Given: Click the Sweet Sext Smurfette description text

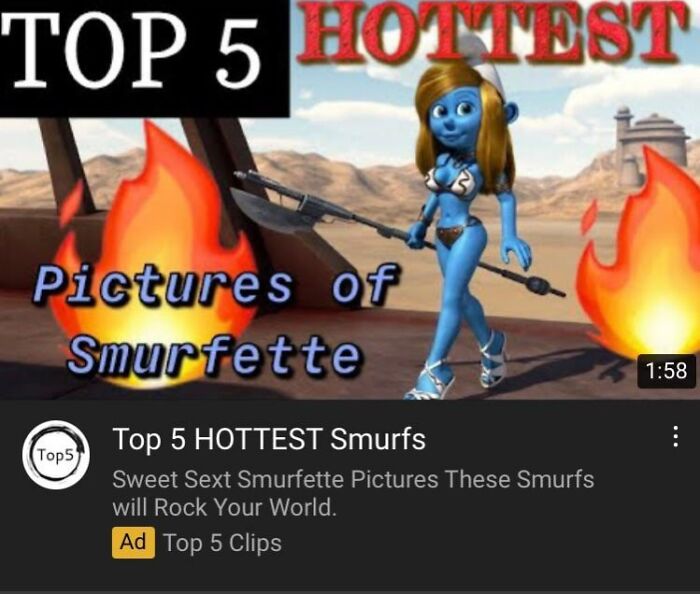Looking at the screenshot, I should point(353,479).
